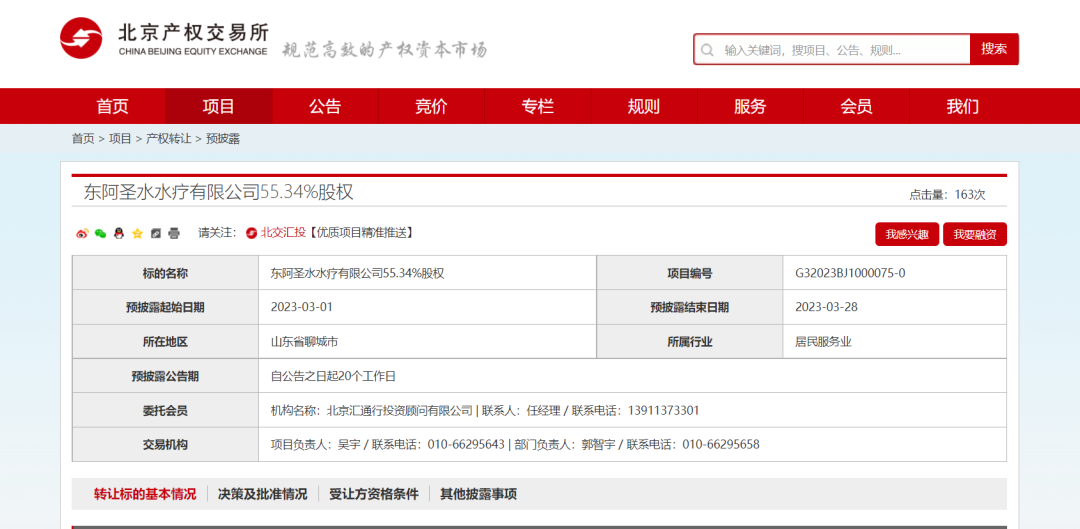Click the search magnifier icon
The height and width of the screenshot is (529, 1080).
[x=707, y=50]
